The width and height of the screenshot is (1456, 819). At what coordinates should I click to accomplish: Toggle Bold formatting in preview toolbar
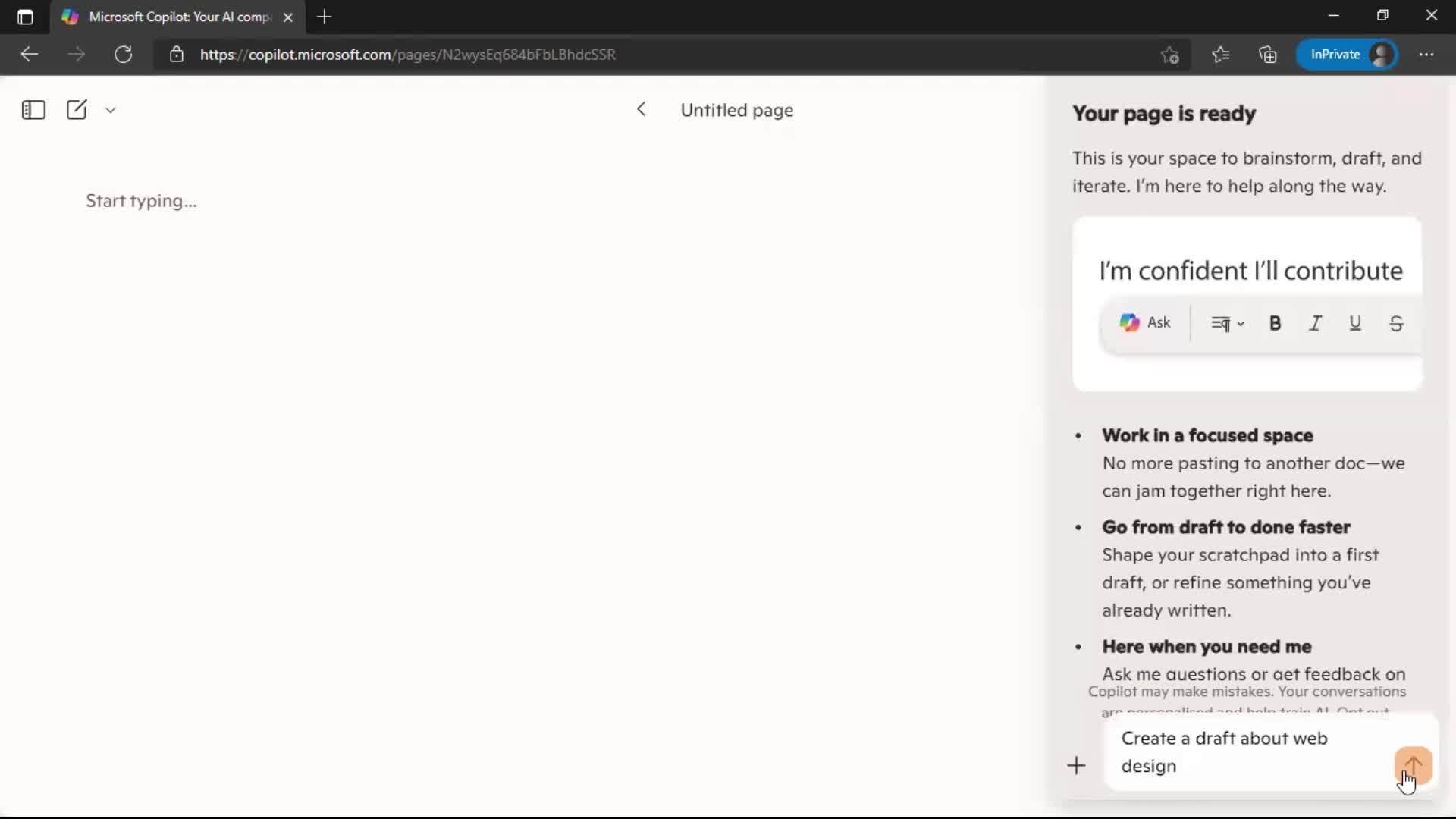coord(1275,324)
